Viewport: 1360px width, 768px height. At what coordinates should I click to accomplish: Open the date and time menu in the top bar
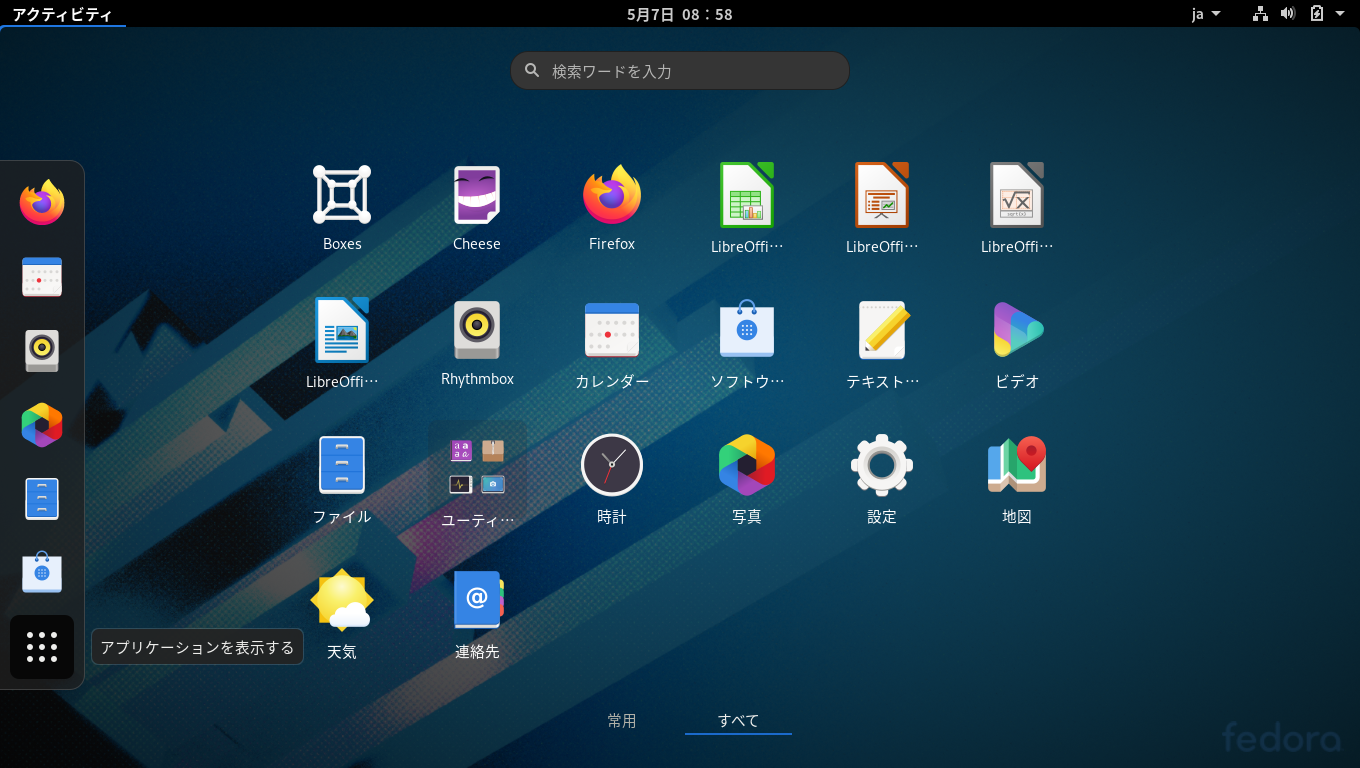pos(680,14)
